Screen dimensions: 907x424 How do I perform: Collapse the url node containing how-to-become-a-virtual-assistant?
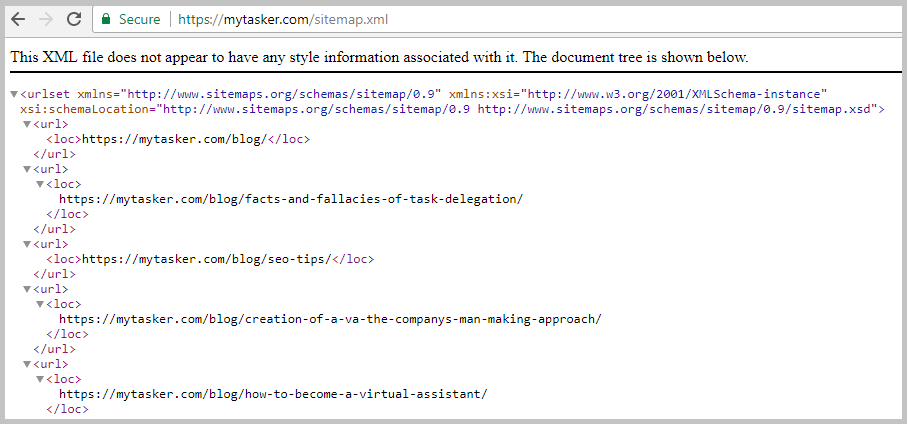27,364
